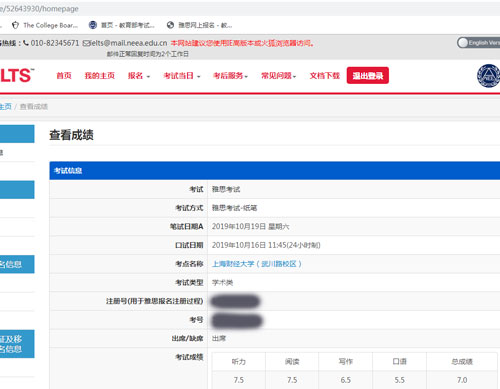Click the 考试信息 panel header
The width and height of the screenshot is (500, 389).
(275, 171)
